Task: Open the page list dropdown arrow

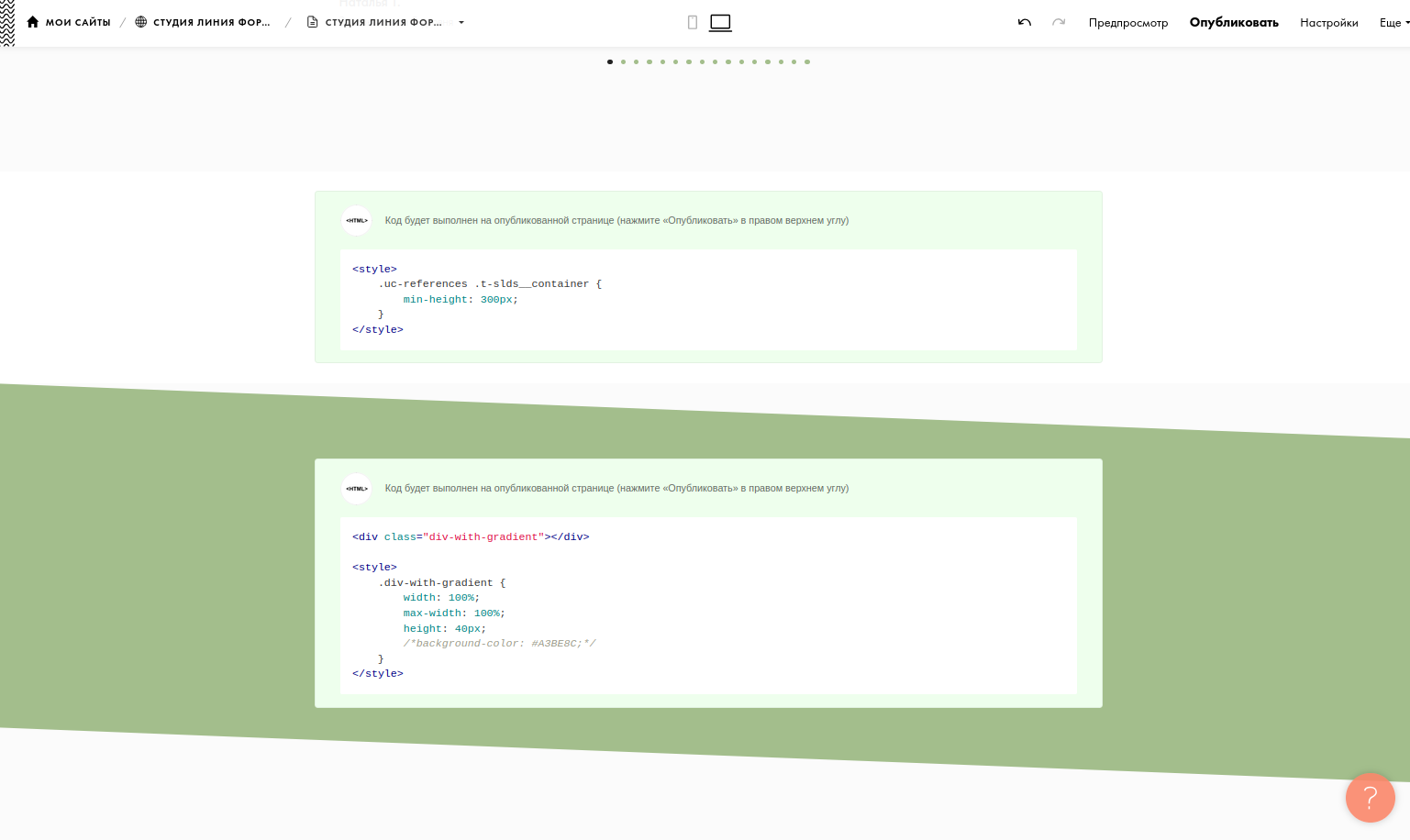Action: pyautogui.click(x=461, y=22)
